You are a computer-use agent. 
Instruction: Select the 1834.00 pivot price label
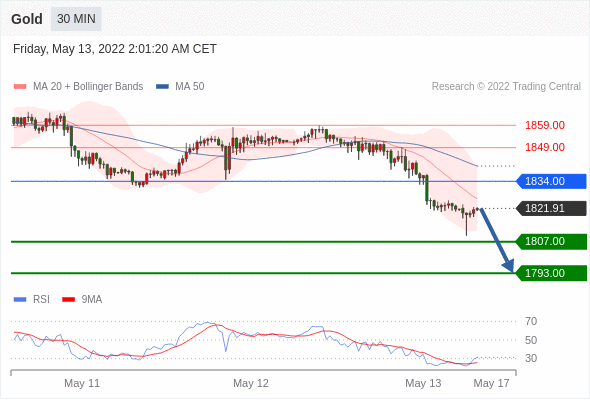(x=551, y=181)
